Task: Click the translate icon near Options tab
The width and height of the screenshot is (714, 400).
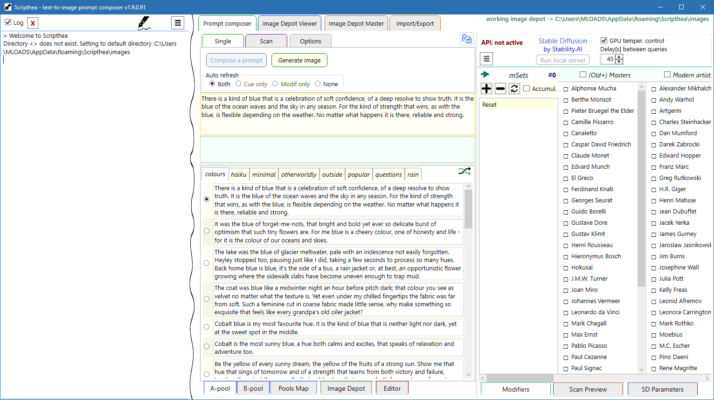Action: [x=466, y=39]
